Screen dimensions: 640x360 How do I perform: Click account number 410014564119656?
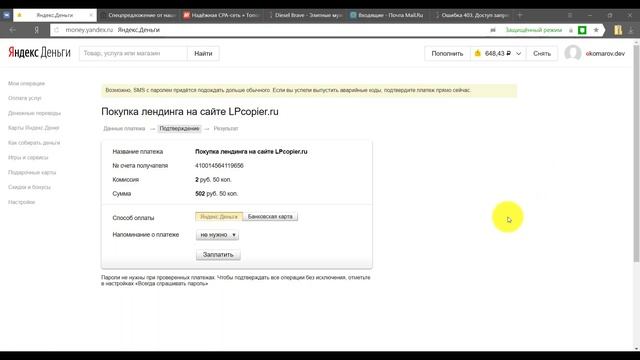click(x=219, y=166)
